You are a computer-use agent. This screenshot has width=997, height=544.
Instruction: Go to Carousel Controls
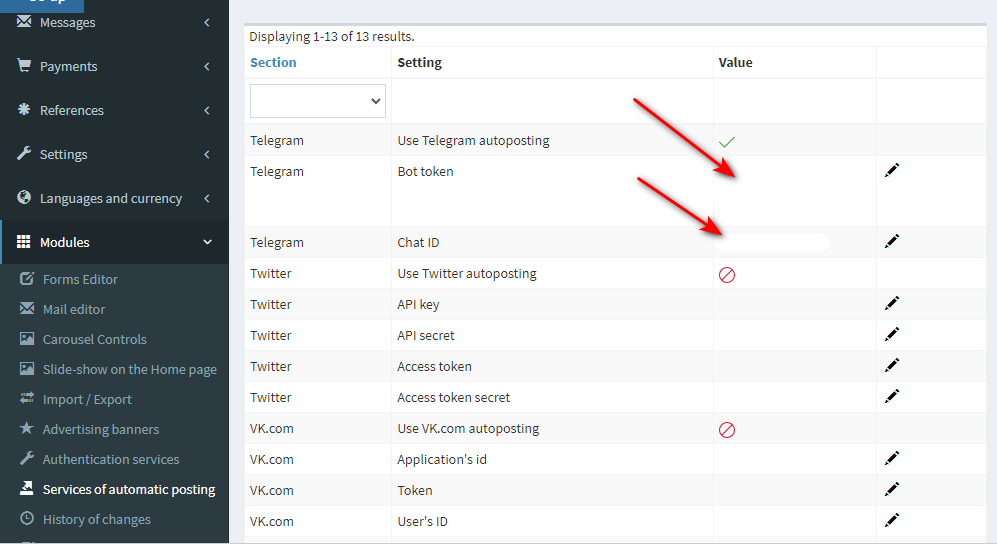[95, 339]
